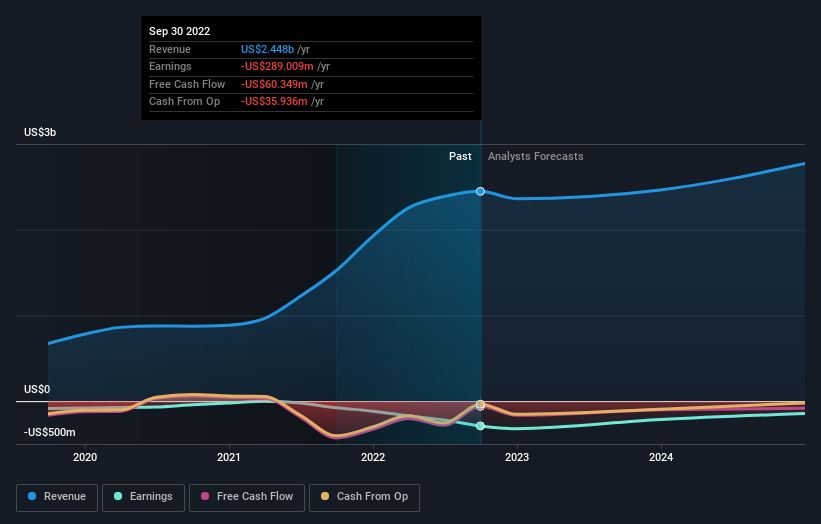Image resolution: width=821 pixels, height=524 pixels.
Task: Click the Analysts Forecasts label
Action: tap(536, 157)
